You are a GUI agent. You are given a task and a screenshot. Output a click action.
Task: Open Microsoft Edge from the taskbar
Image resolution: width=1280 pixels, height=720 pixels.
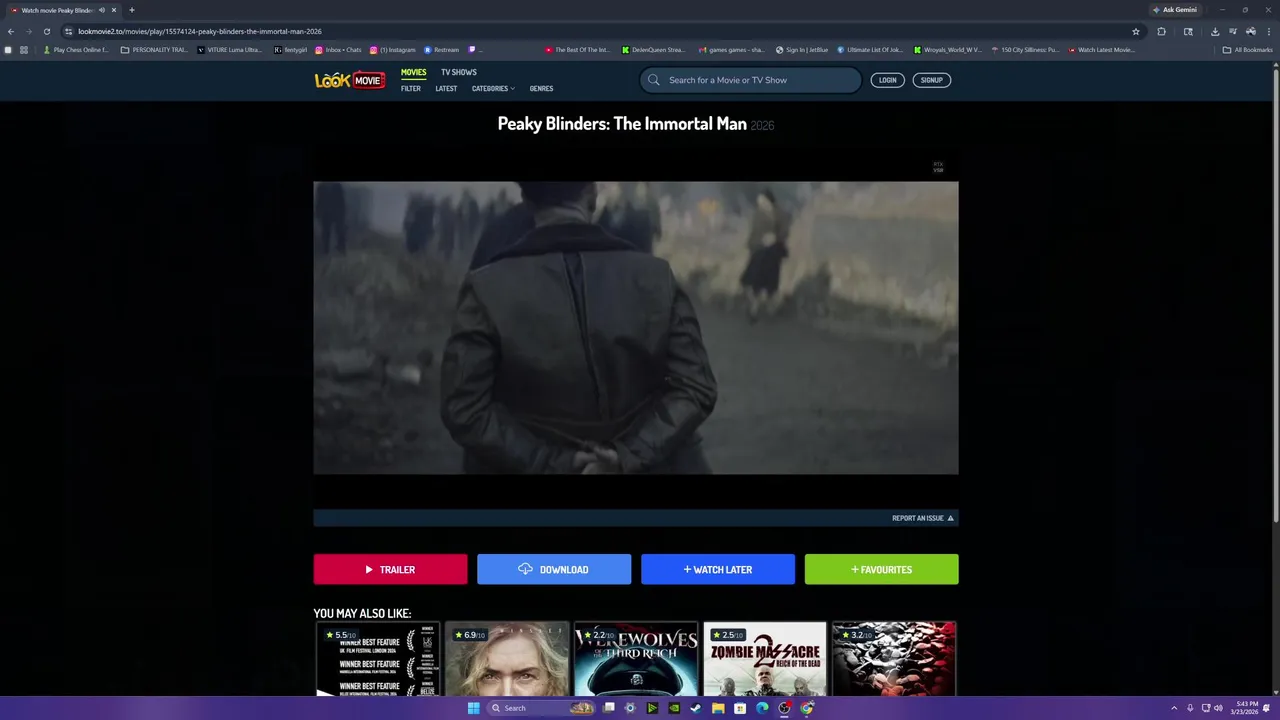pos(762,708)
